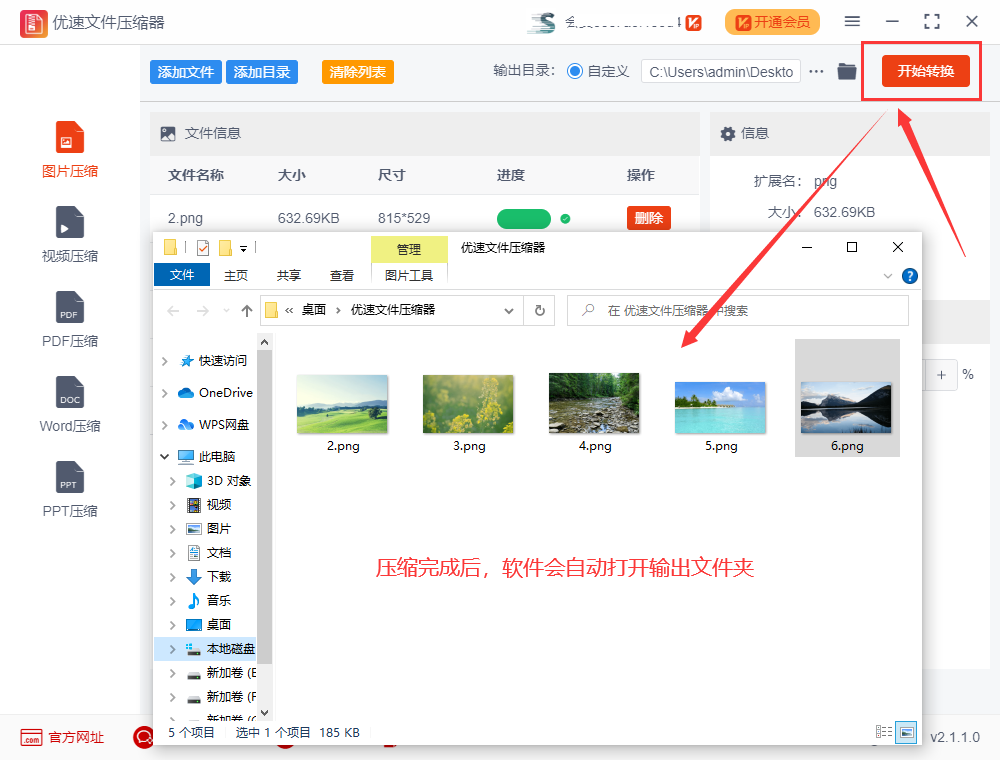Image resolution: width=1000 pixels, height=760 pixels.
Task: Open the Explorer help question mark icon
Action: [909, 276]
